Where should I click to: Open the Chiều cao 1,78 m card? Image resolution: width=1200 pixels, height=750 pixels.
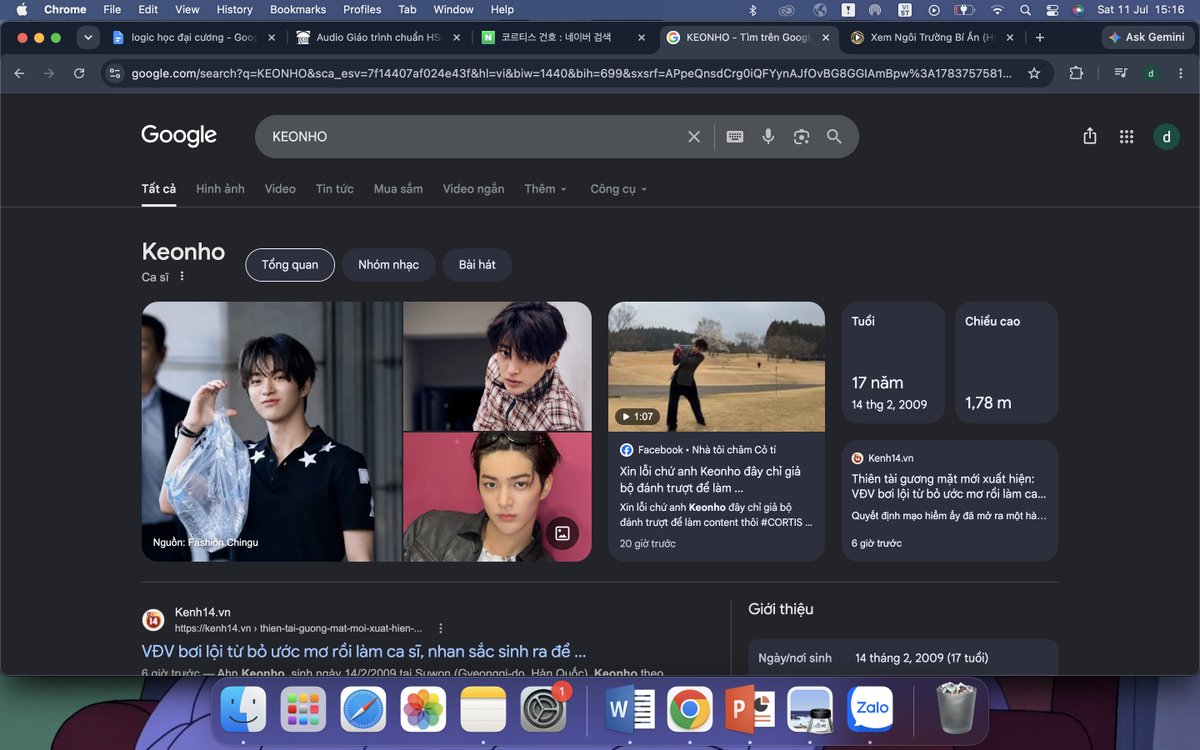click(1006, 362)
